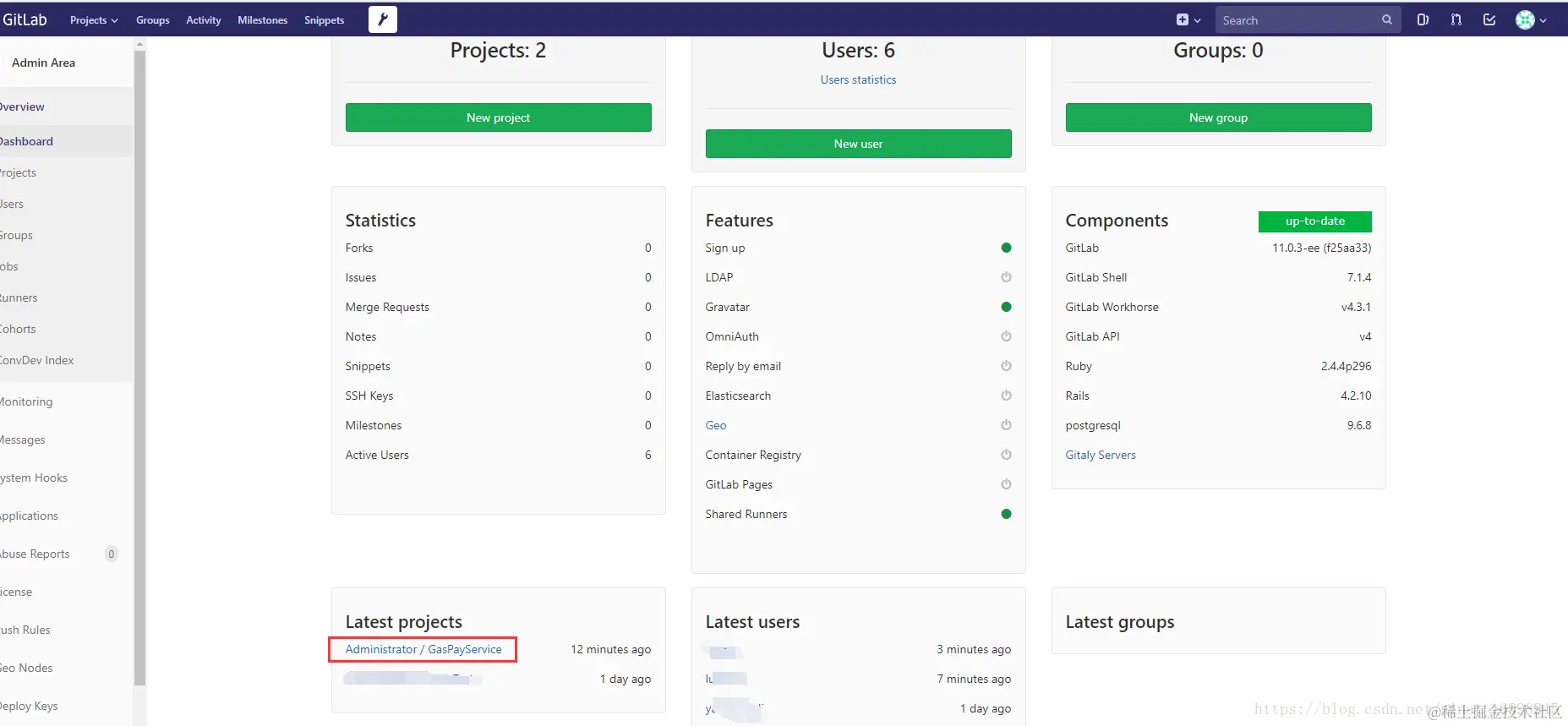
Task: Select Push Rules in the sidebar
Action: pos(67,630)
